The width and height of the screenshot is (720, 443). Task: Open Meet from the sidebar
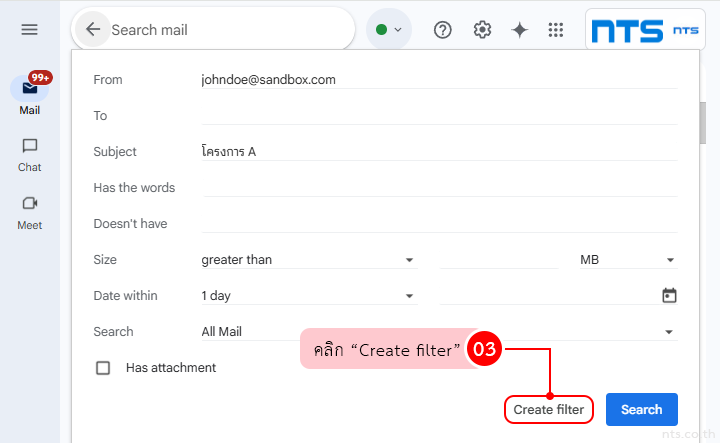coord(30,212)
